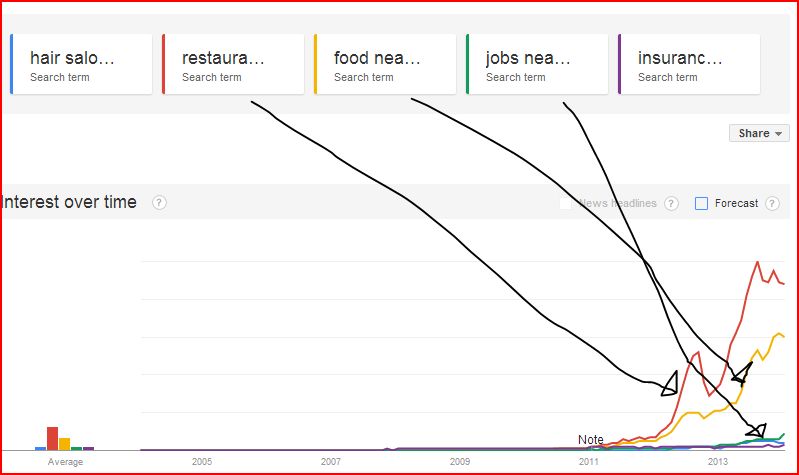Open help icon beside Interest over time
This screenshot has width=799, height=475.
click(159, 203)
